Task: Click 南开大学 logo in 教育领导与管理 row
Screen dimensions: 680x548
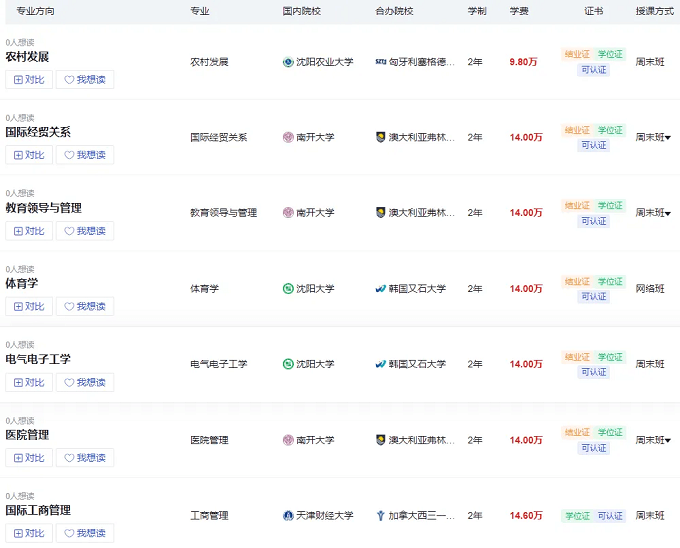Action: [288, 212]
